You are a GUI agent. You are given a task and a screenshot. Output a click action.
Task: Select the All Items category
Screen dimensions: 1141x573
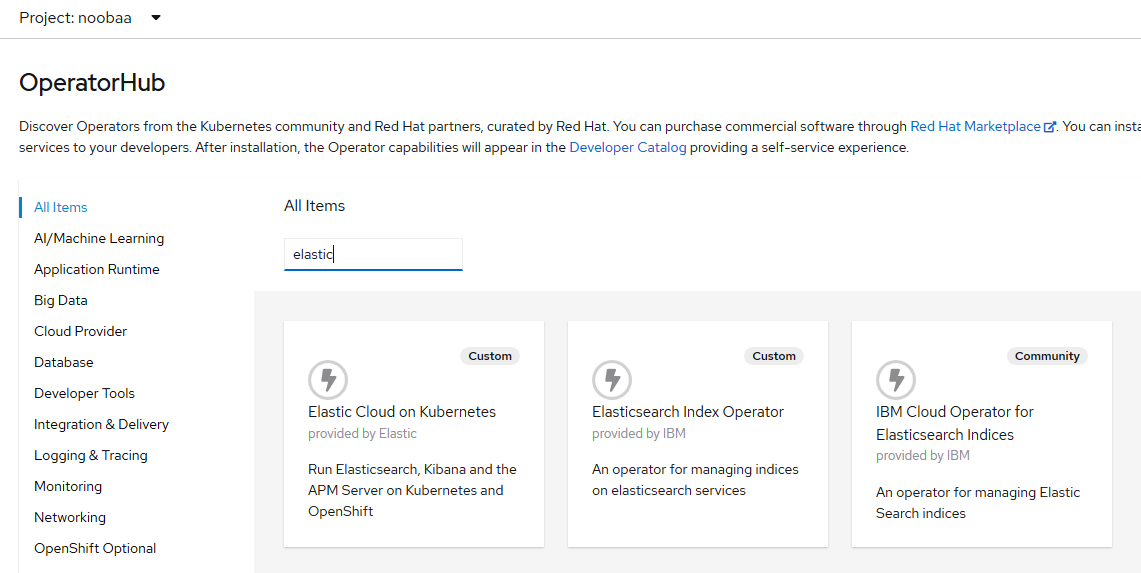[60, 207]
